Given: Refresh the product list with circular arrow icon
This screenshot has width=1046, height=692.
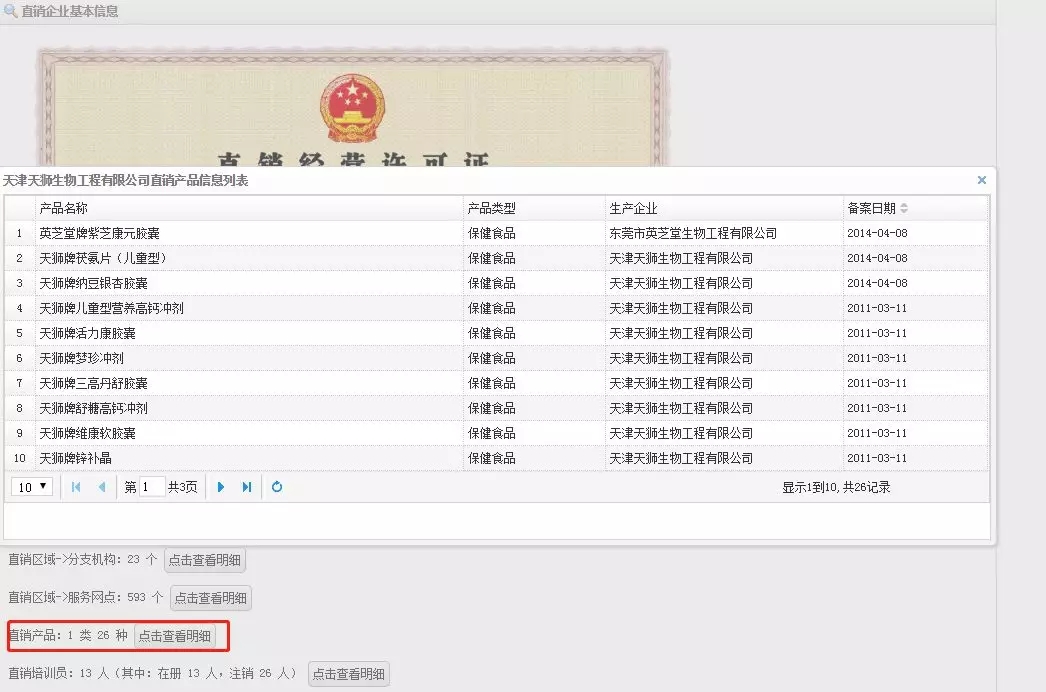Looking at the screenshot, I should [x=276, y=487].
